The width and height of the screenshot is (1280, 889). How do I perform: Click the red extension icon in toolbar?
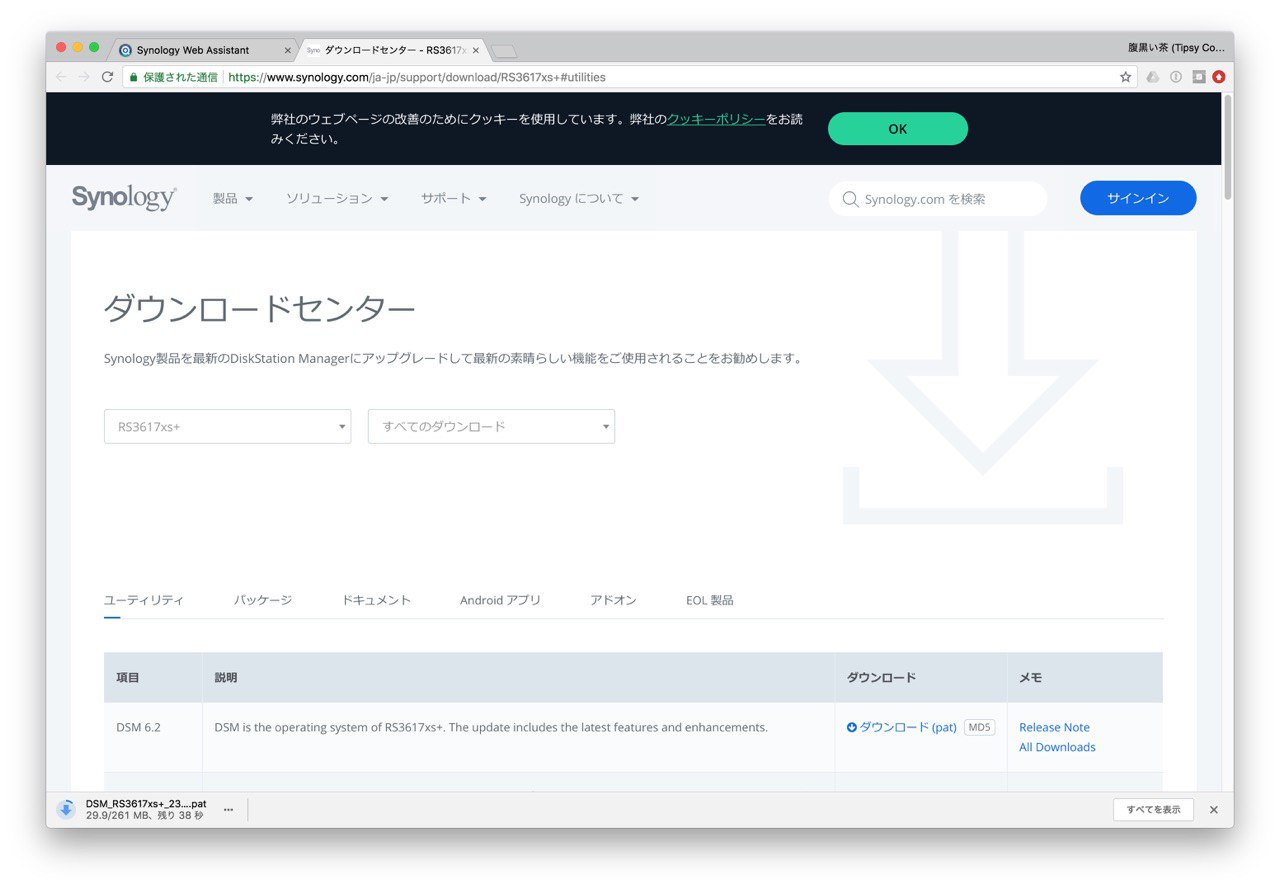tap(1219, 77)
